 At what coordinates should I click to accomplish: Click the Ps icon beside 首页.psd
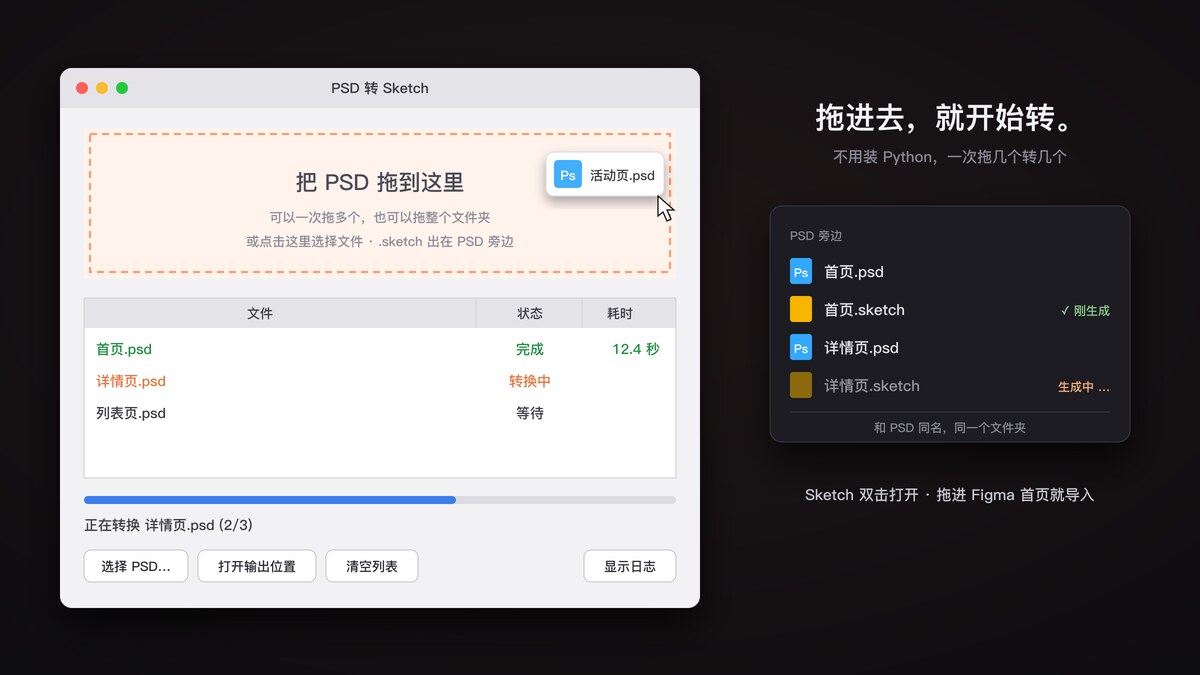click(801, 271)
